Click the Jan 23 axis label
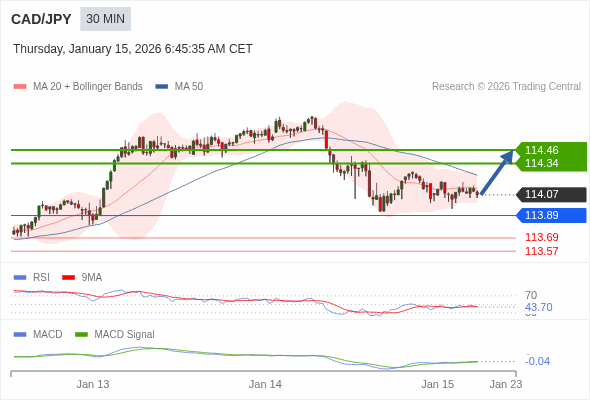Viewport: 590px width, 400px height. (x=506, y=384)
